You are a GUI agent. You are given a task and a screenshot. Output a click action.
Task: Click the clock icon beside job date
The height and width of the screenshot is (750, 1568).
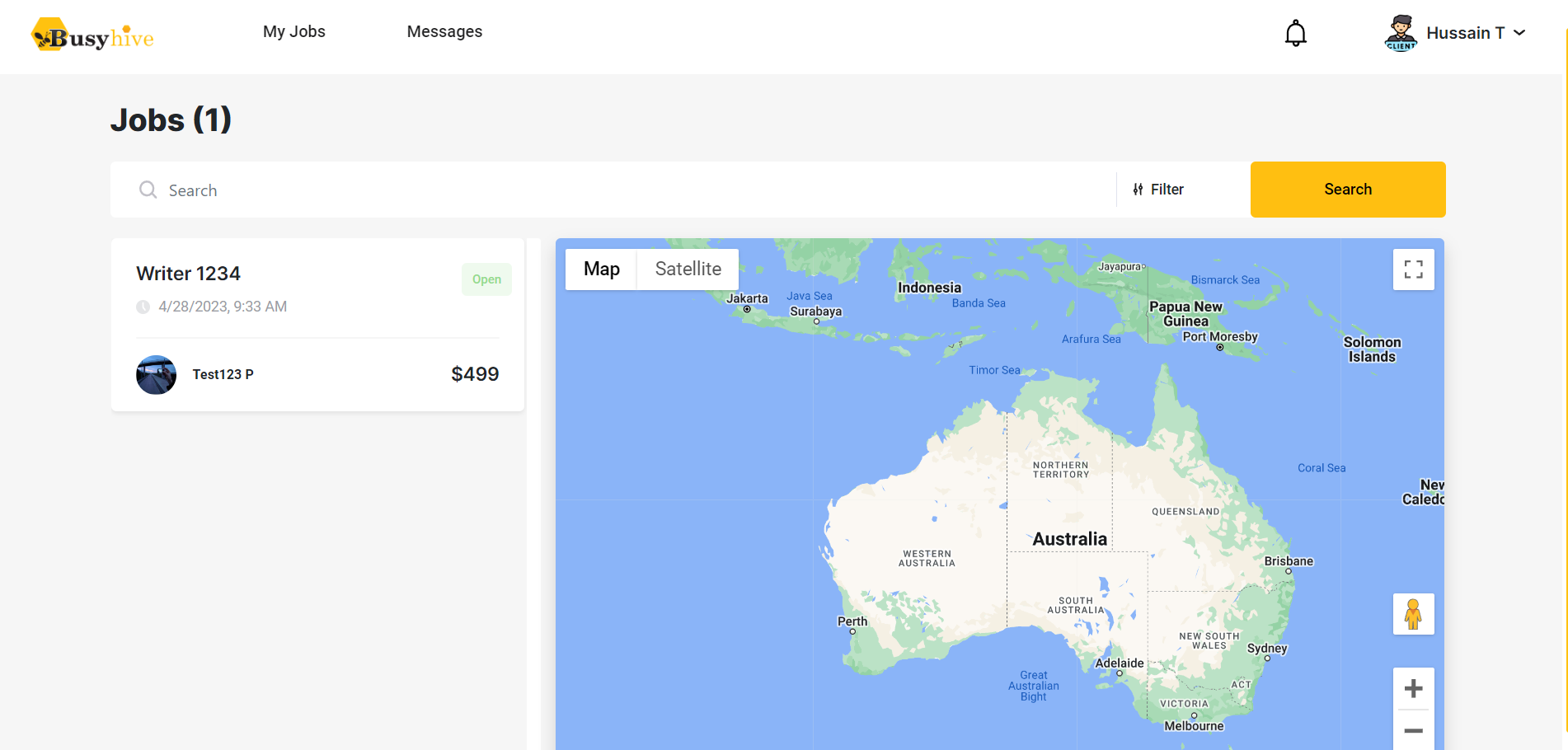point(143,307)
